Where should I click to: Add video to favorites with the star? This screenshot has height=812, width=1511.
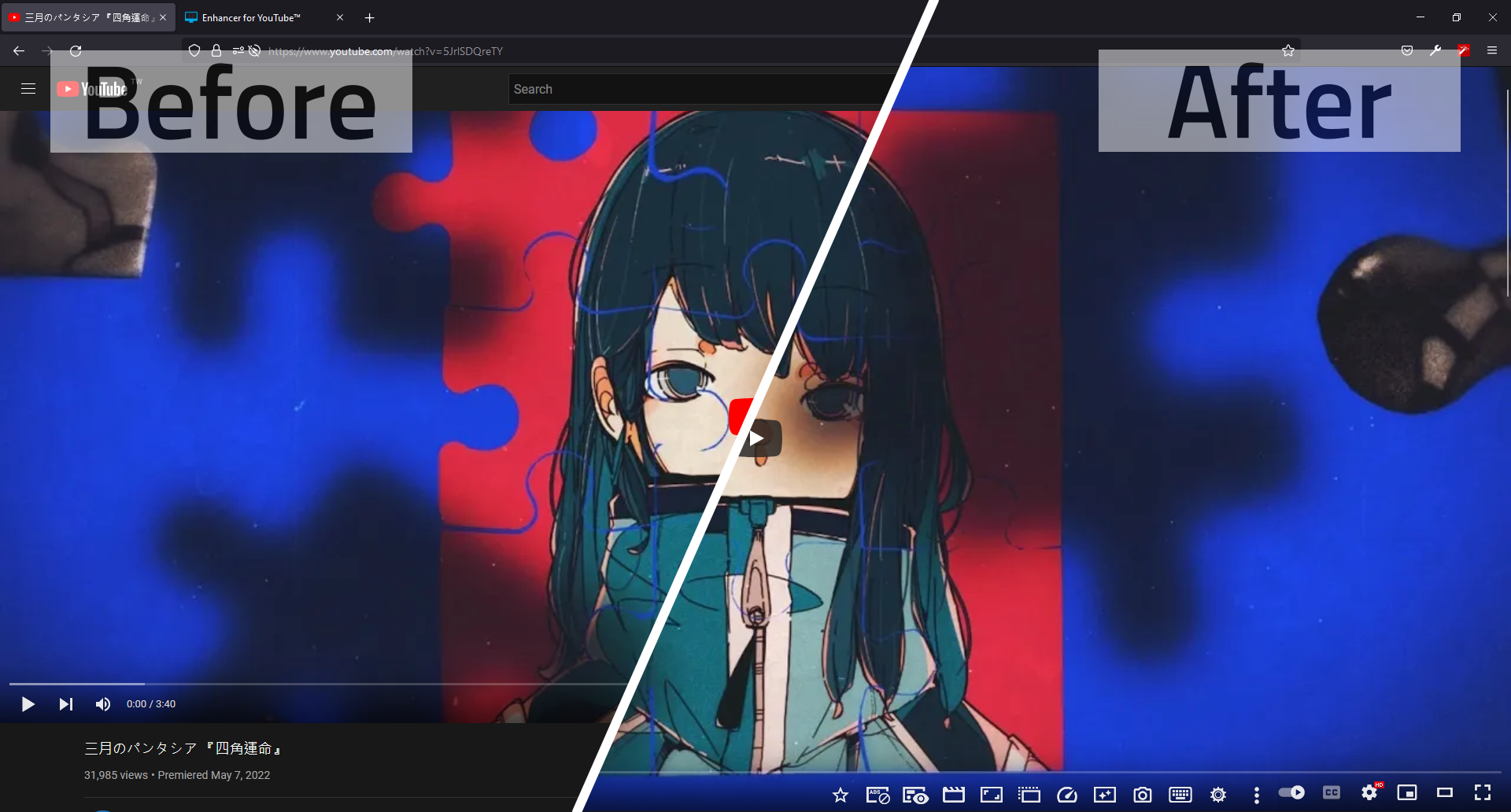(x=840, y=795)
